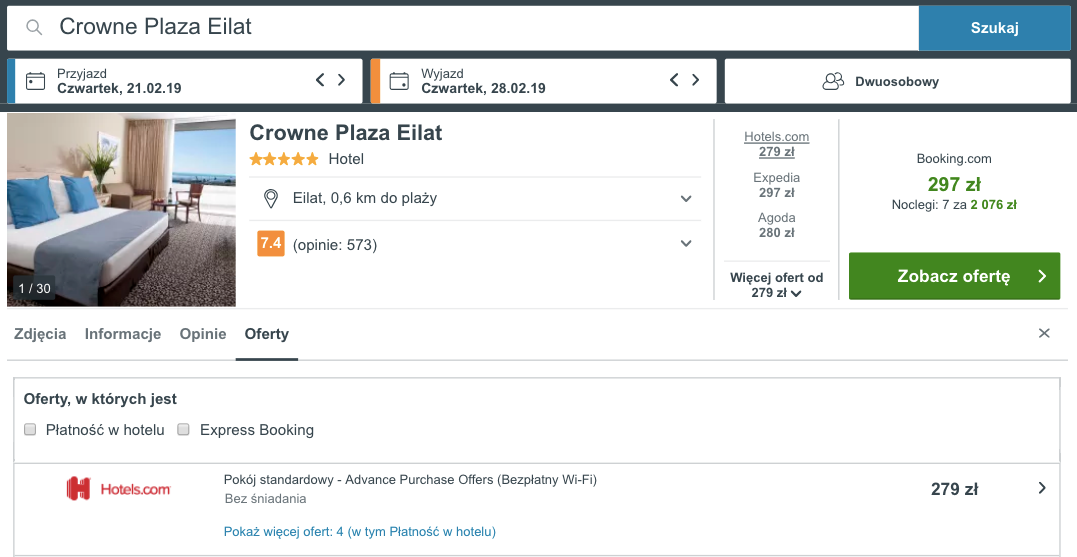
Task: Move check-in date one day earlier
Action: pos(320,80)
